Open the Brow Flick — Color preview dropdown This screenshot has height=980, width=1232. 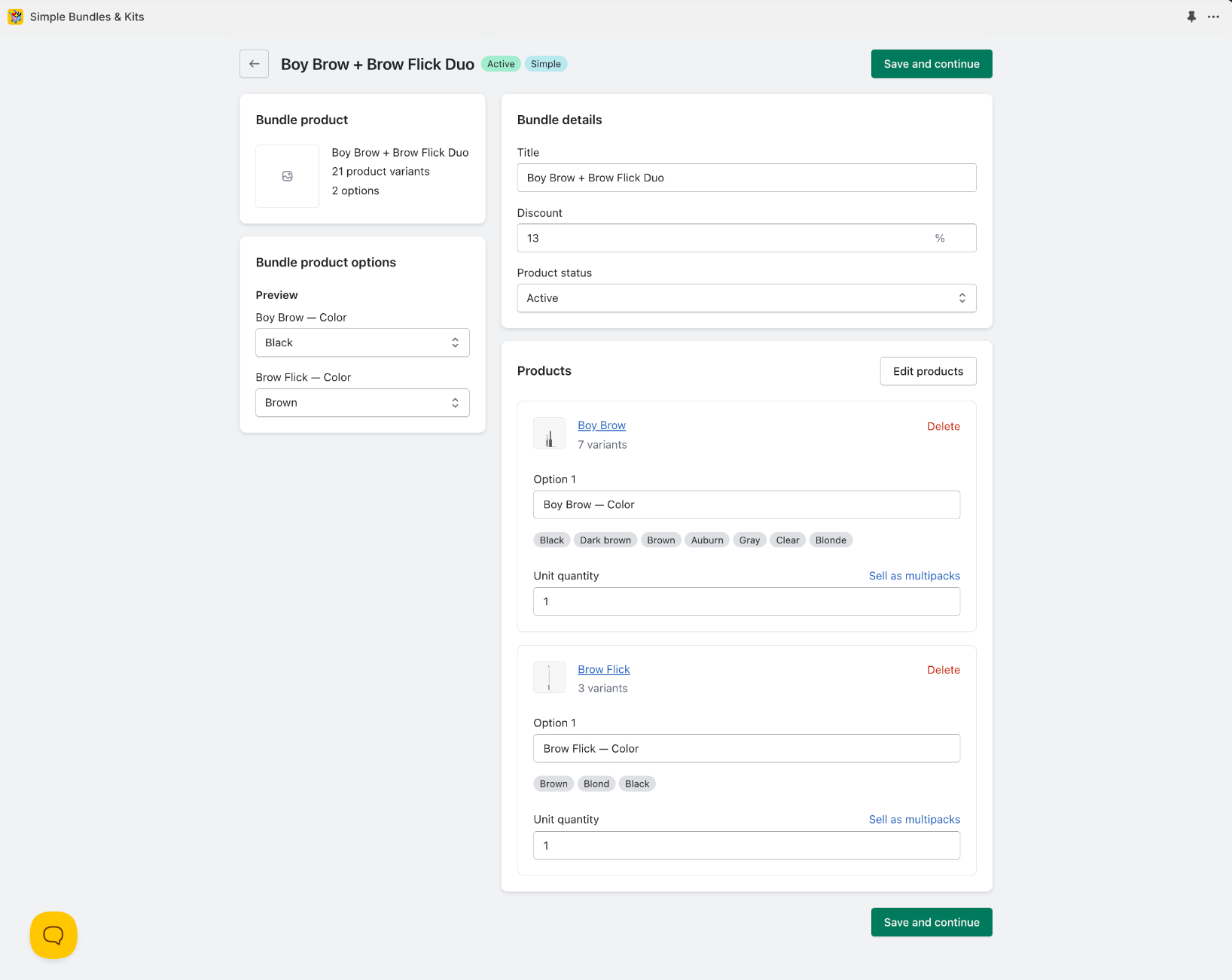362,403
